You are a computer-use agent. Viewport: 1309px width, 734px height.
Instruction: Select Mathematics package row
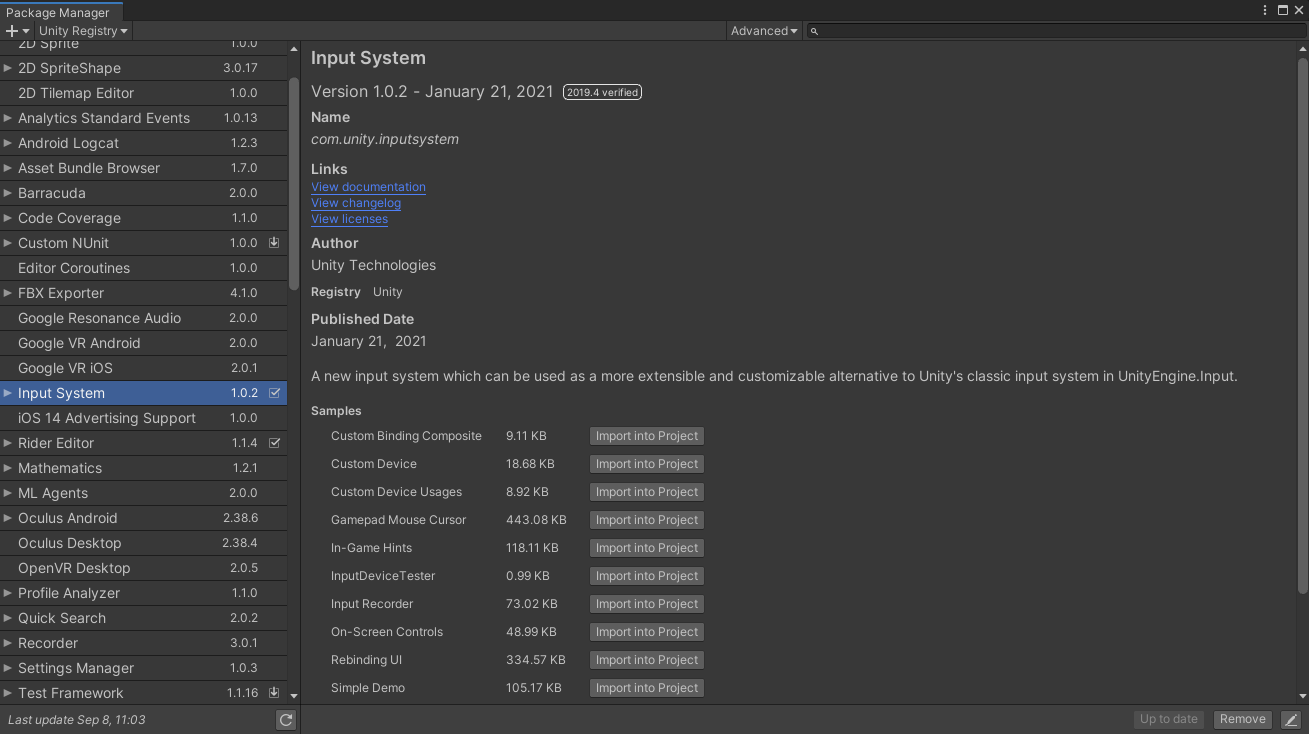point(143,468)
